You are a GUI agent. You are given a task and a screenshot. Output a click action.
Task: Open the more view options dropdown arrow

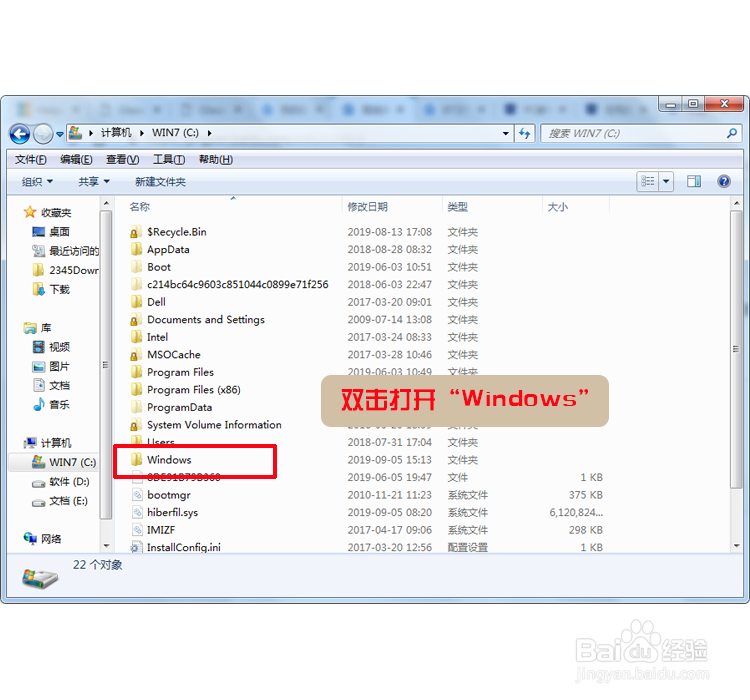click(666, 181)
